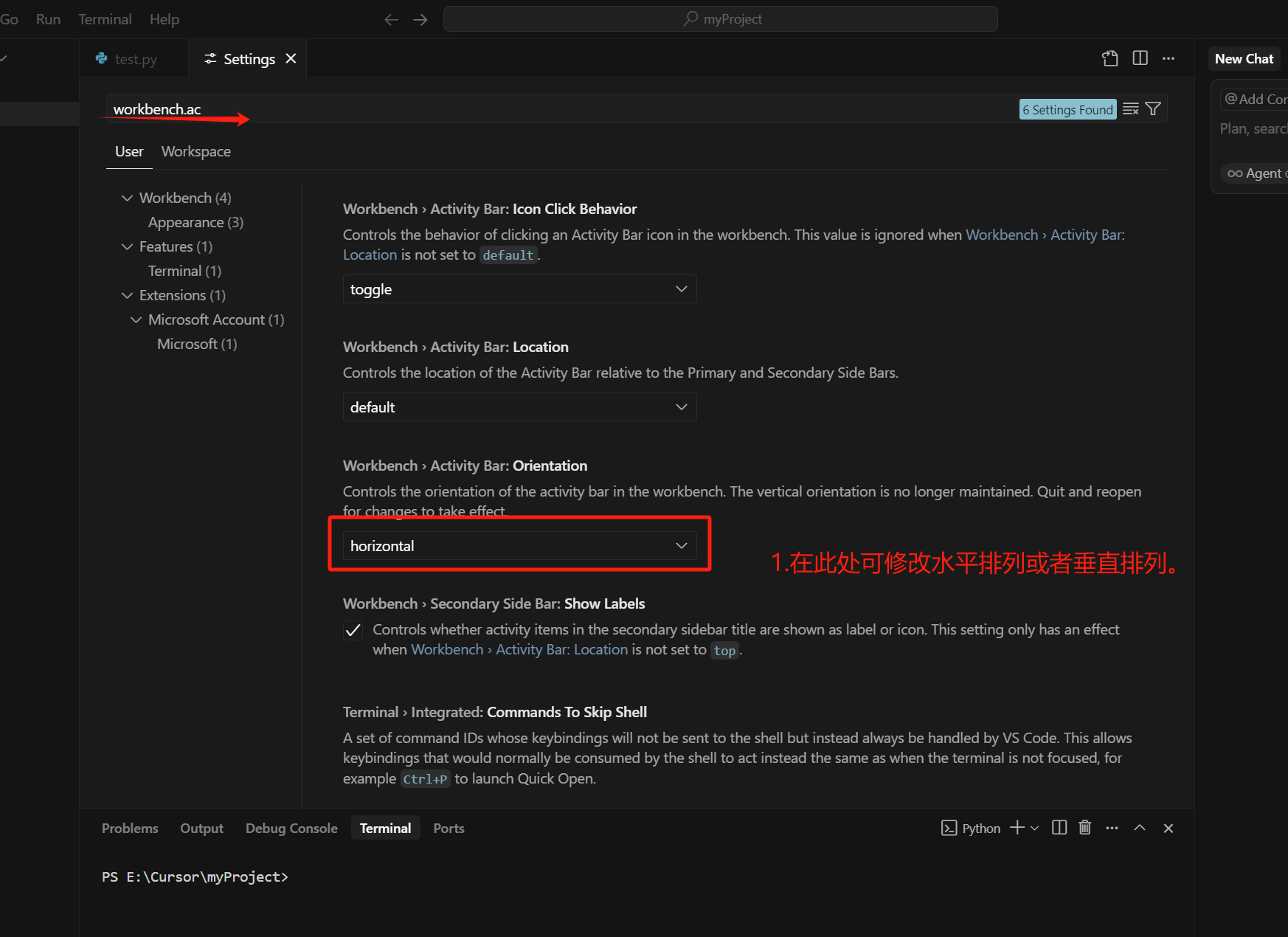Open the Settings JSON editor icon
This screenshot has height=937, width=1288.
(x=1109, y=58)
